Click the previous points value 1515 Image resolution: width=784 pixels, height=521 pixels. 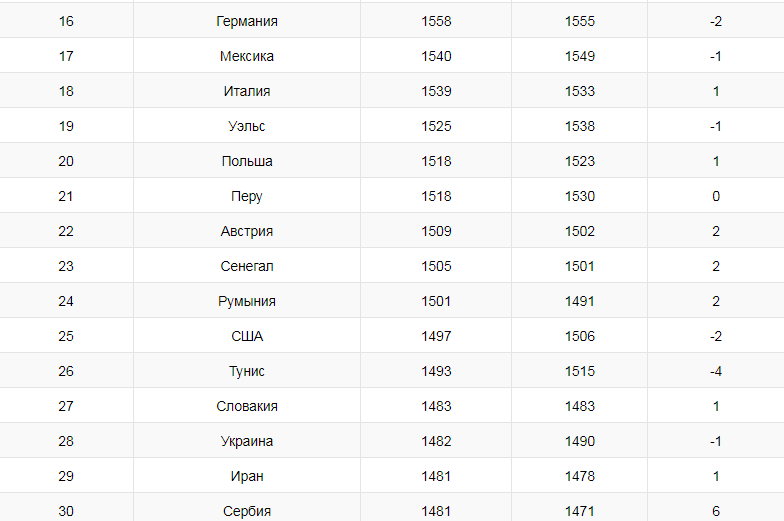point(579,371)
